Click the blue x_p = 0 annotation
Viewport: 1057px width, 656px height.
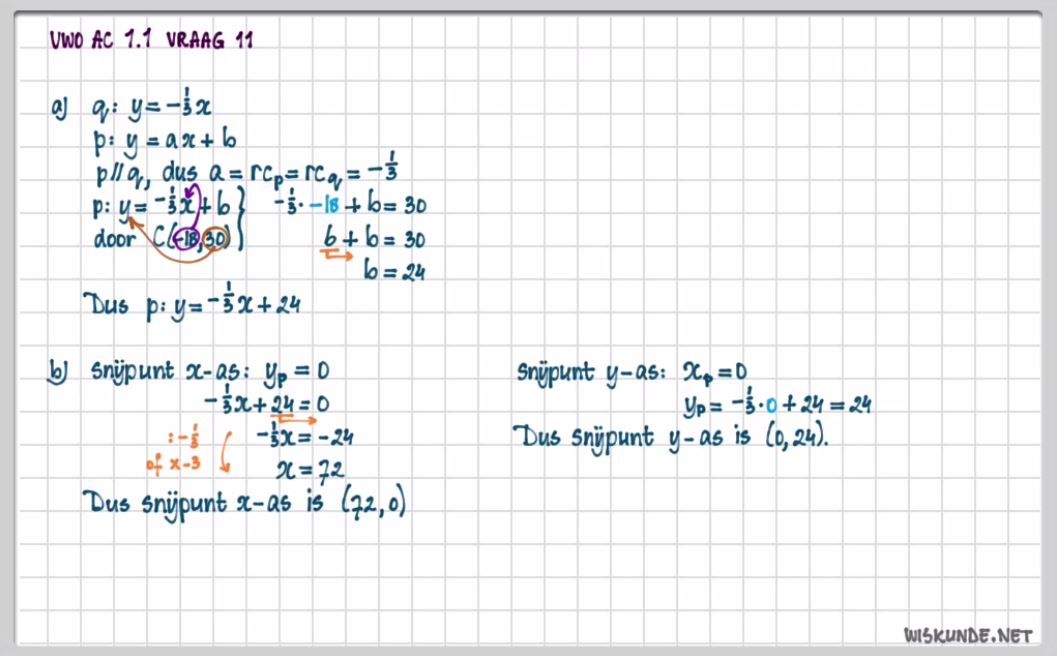(716, 370)
